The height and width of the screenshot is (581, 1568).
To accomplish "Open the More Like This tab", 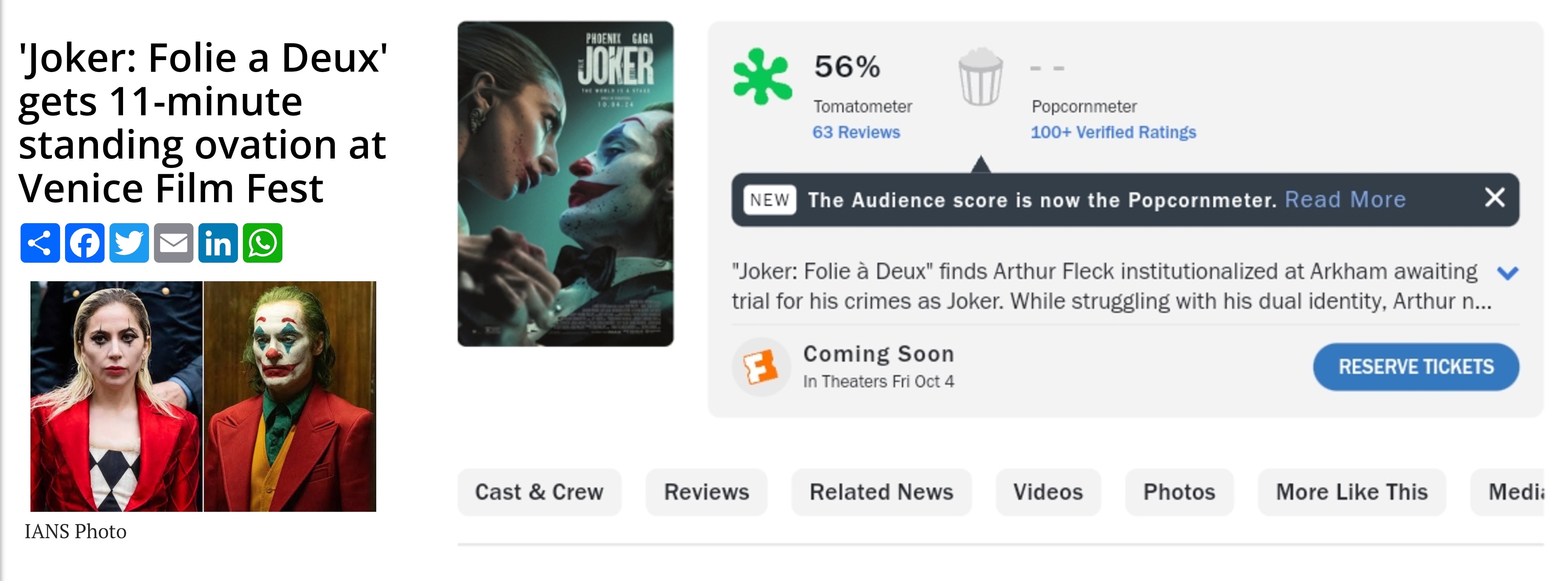I will [1351, 492].
